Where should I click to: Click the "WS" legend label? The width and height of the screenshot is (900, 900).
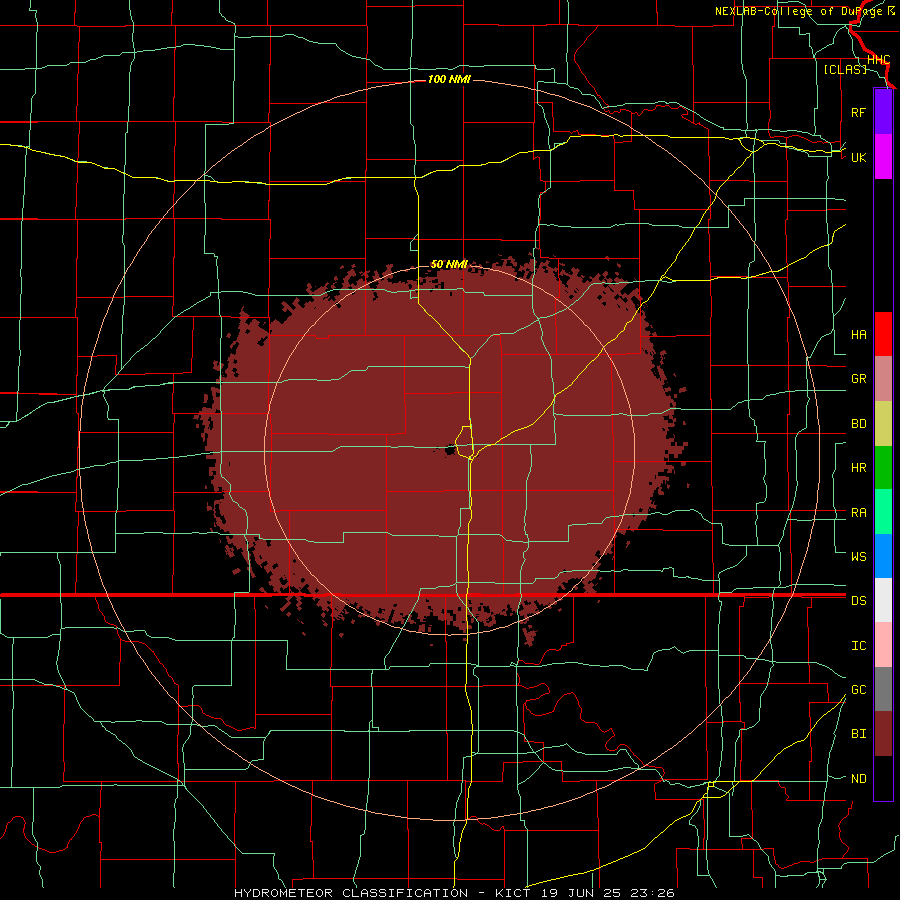click(x=858, y=557)
